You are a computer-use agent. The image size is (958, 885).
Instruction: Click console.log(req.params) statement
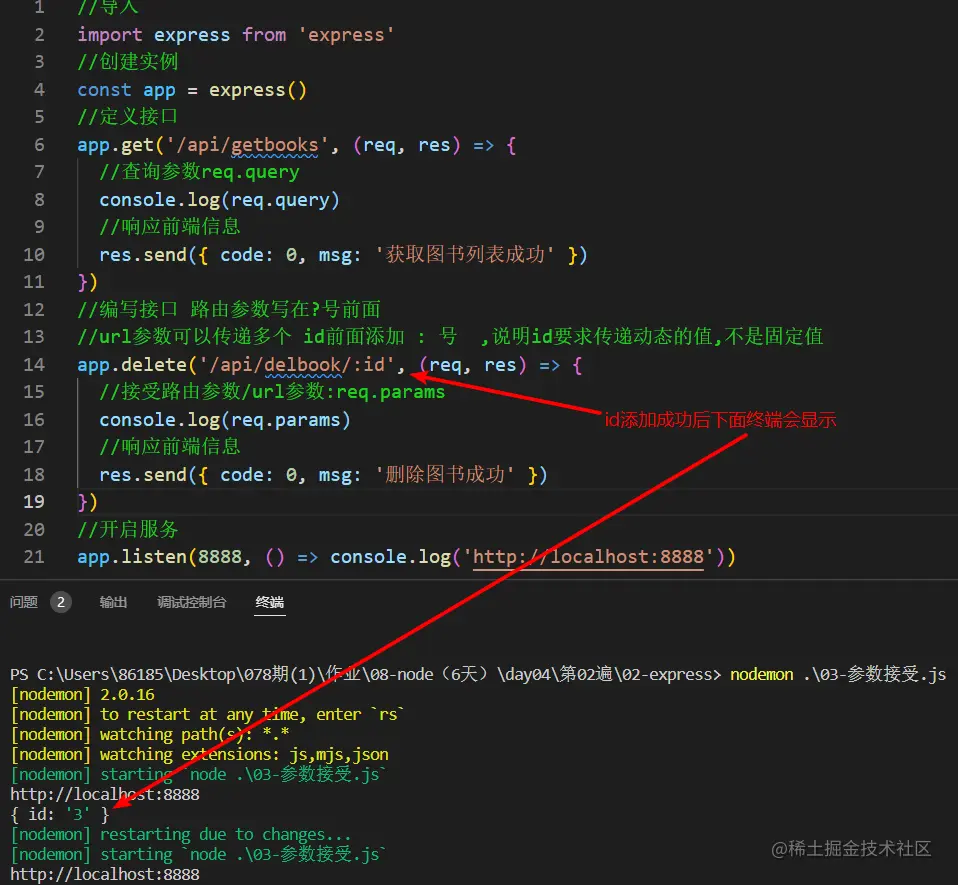(x=225, y=420)
